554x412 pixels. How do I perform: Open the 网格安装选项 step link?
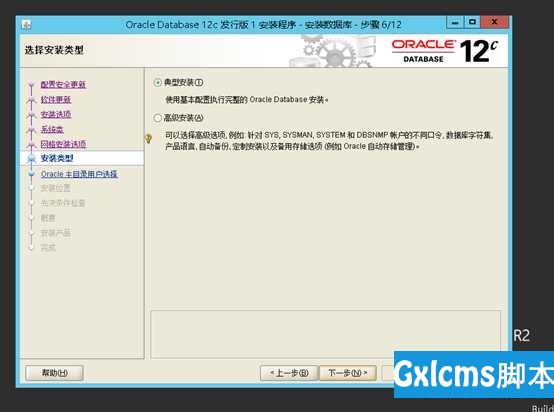tap(63, 144)
